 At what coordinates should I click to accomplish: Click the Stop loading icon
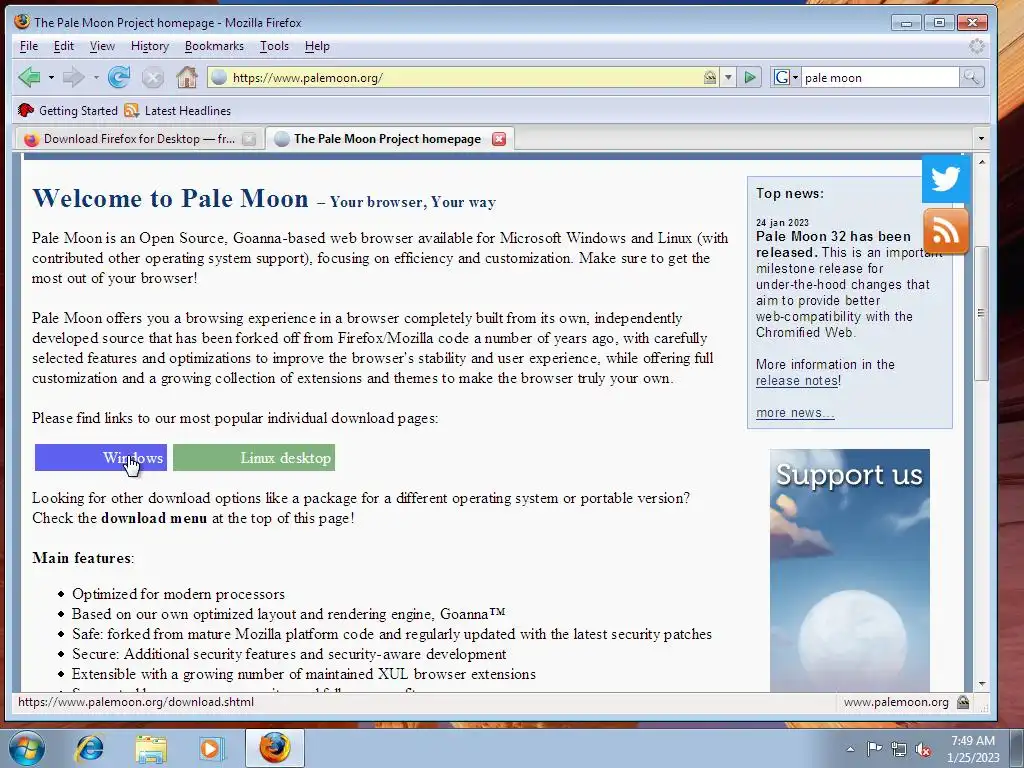pos(153,78)
